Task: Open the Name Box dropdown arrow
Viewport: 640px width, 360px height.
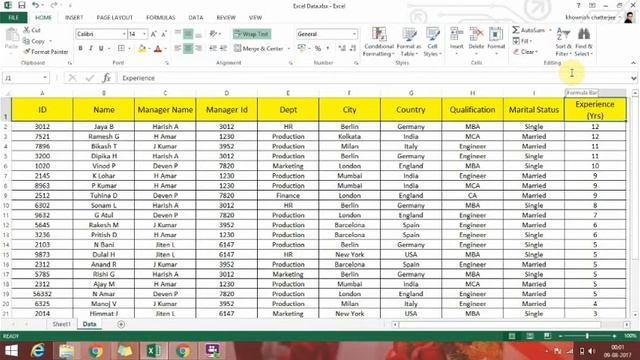Action: (44, 78)
